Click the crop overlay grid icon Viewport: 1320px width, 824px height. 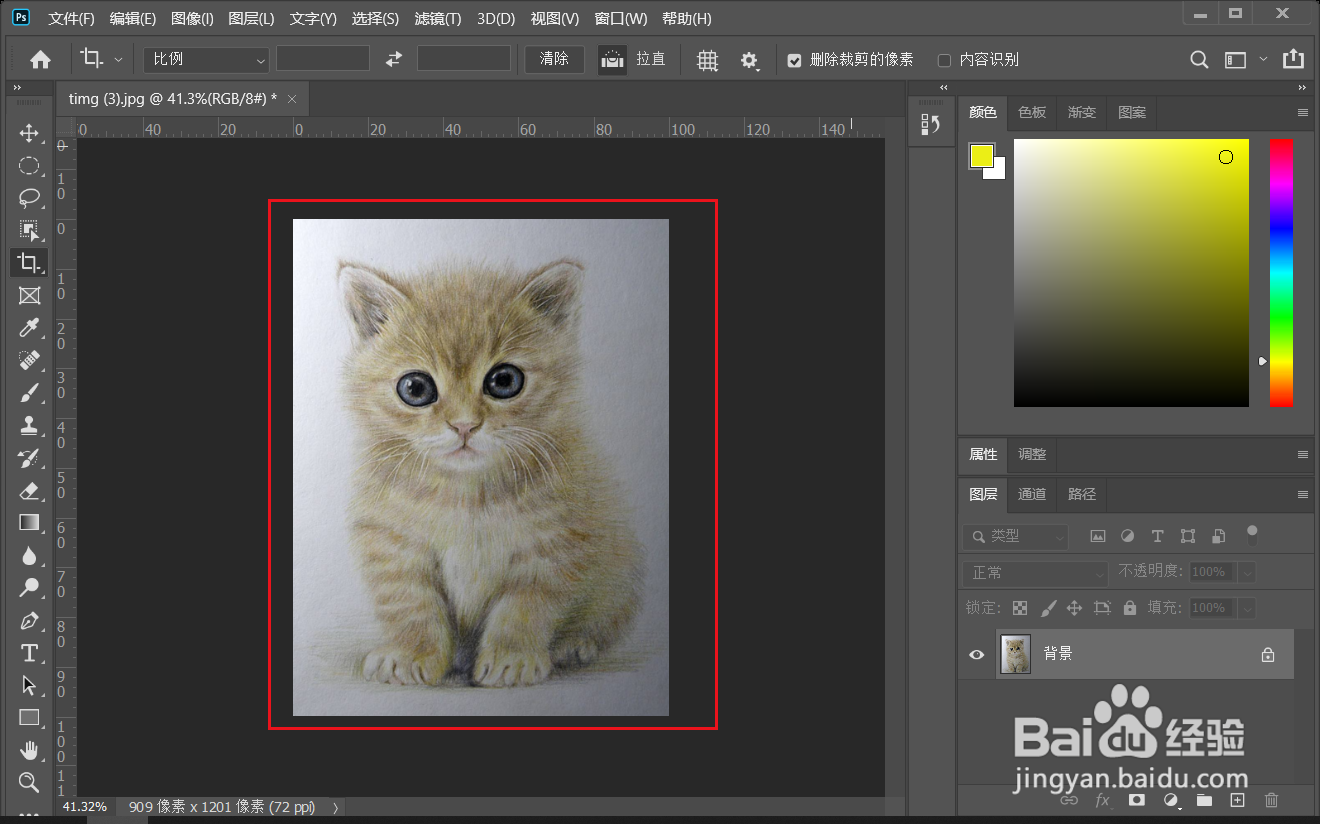pos(707,60)
